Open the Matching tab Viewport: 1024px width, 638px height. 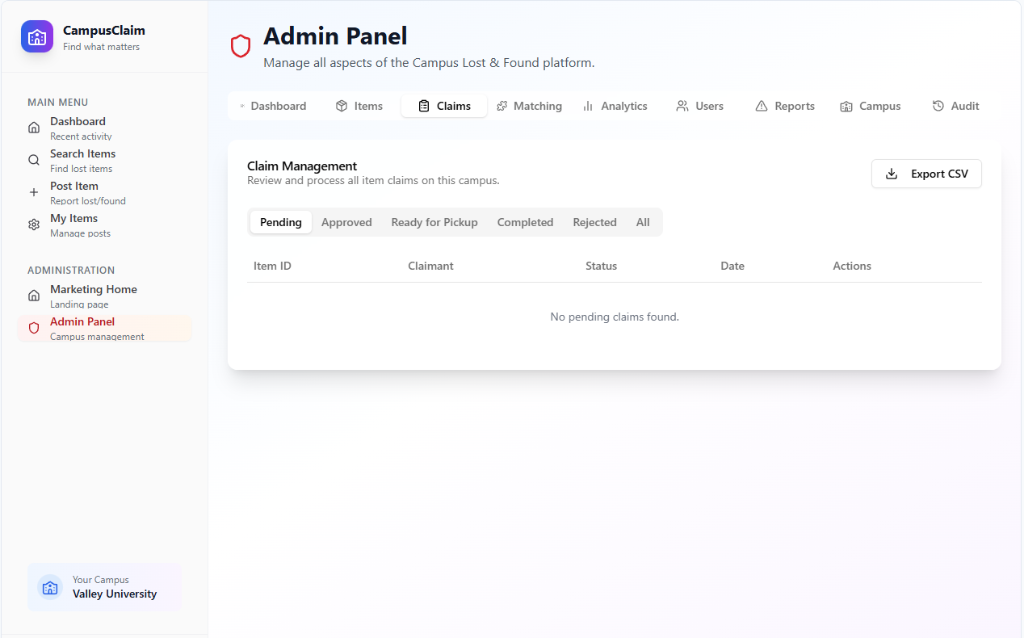(x=529, y=106)
